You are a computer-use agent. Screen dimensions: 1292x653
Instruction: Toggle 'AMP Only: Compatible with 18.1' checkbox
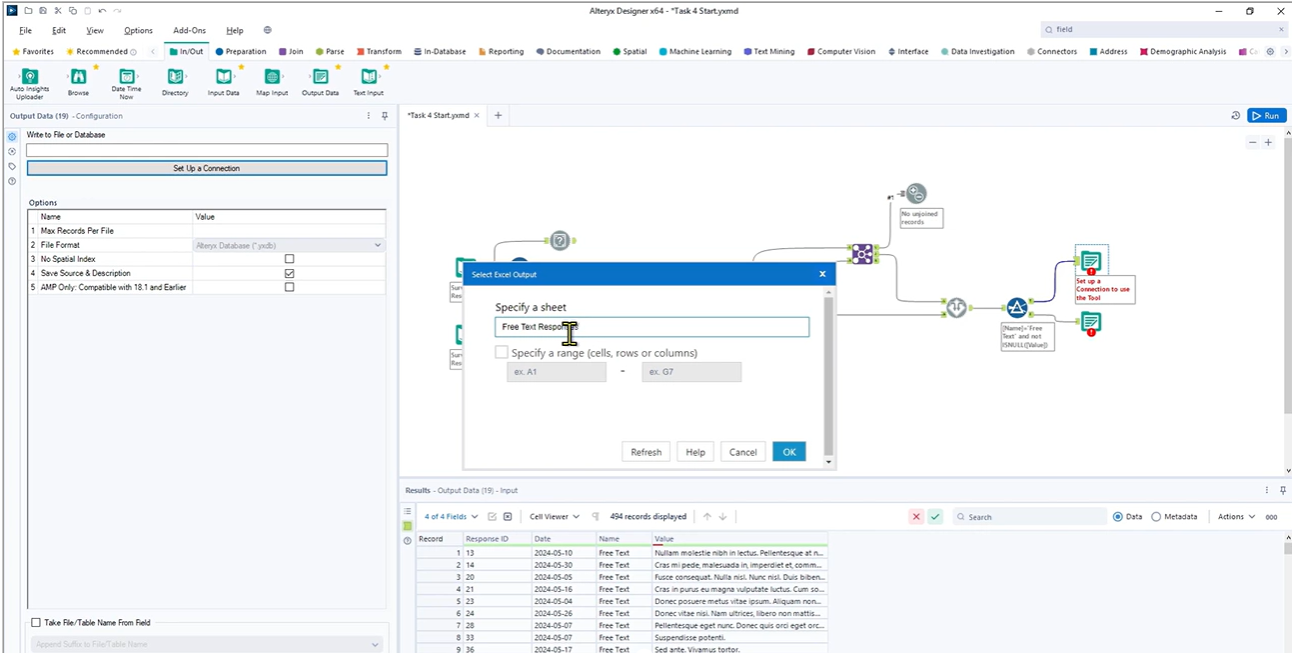[x=289, y=287]
